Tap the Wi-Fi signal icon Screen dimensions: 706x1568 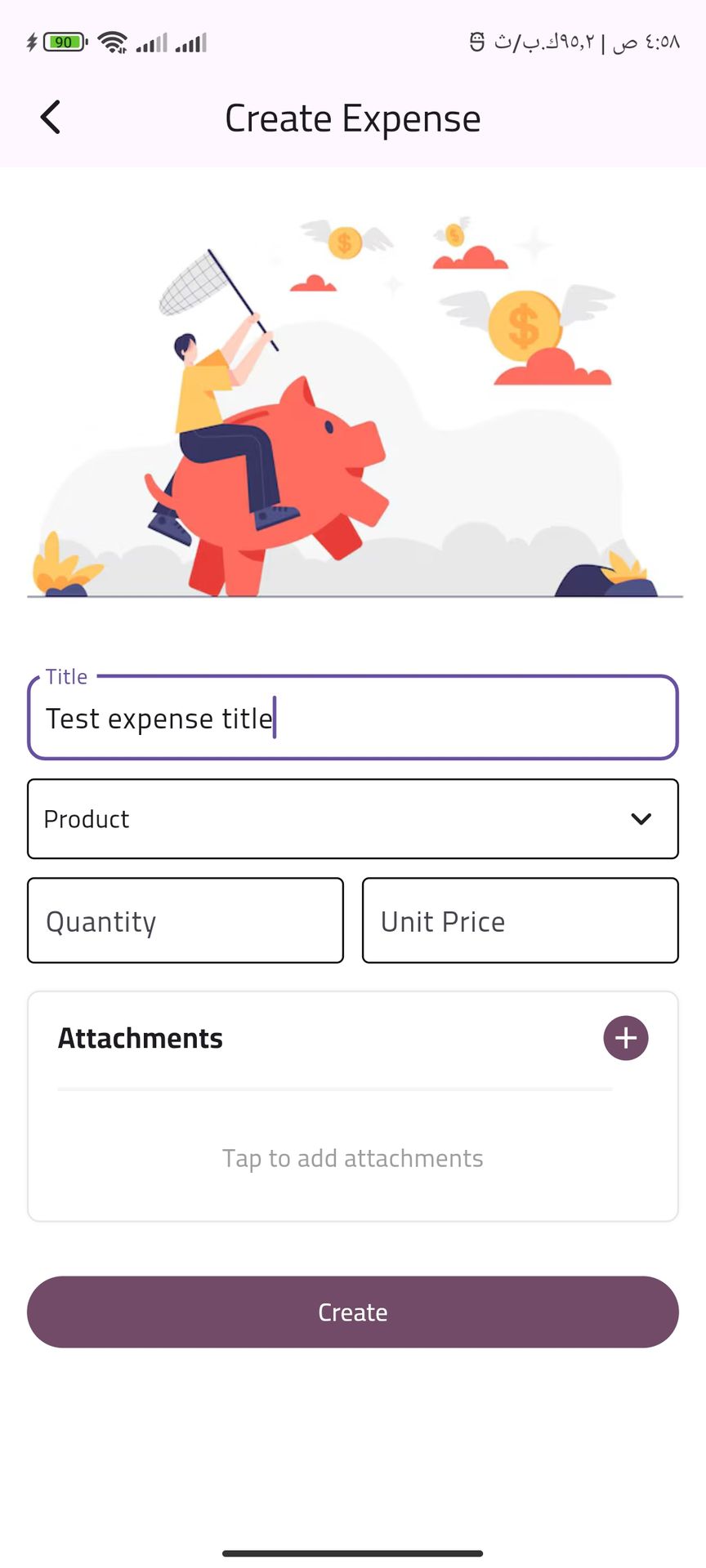pos(112,42)
